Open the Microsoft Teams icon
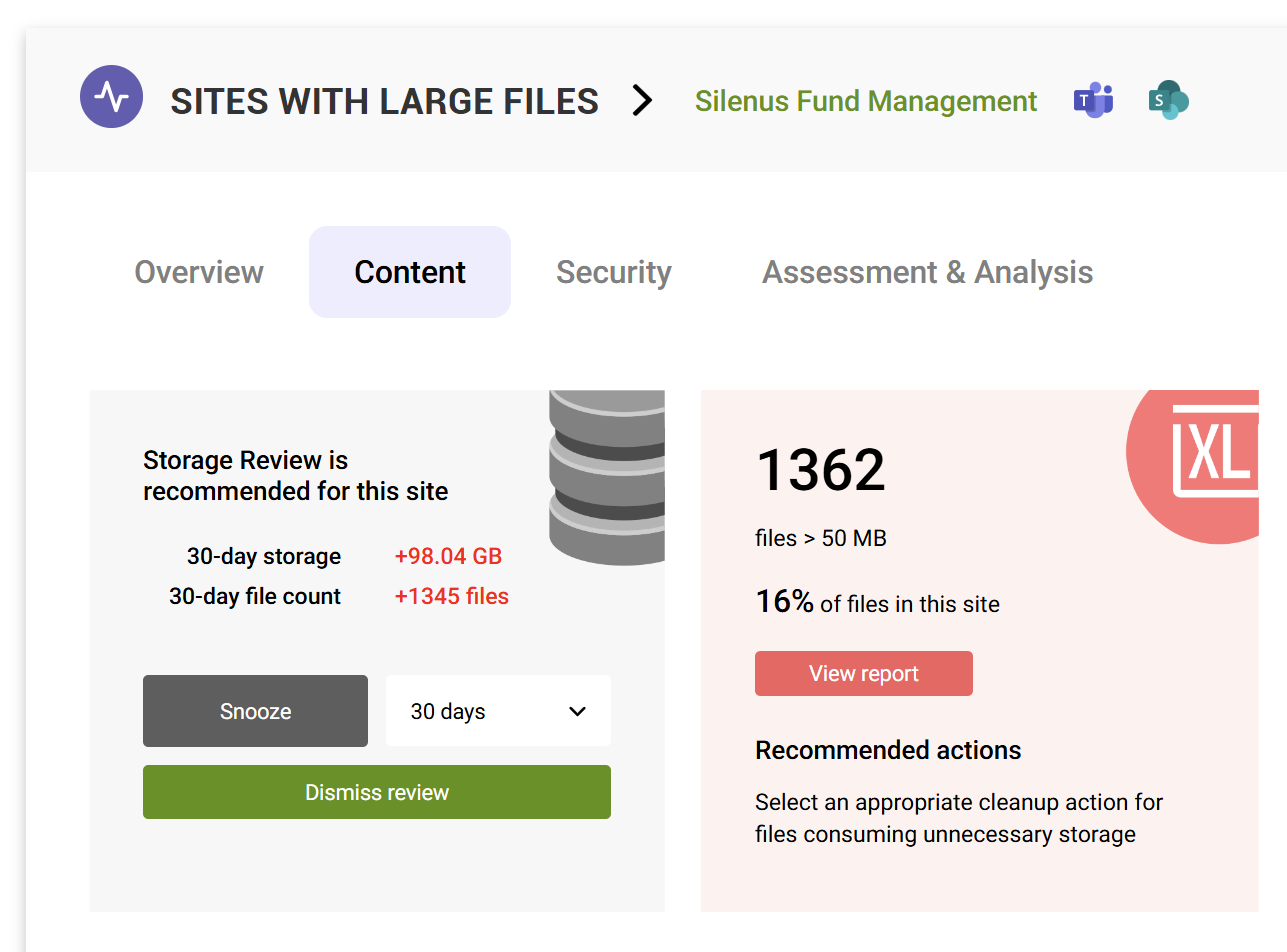This screenshot has height=952, width=1287. coord(1093,100)
